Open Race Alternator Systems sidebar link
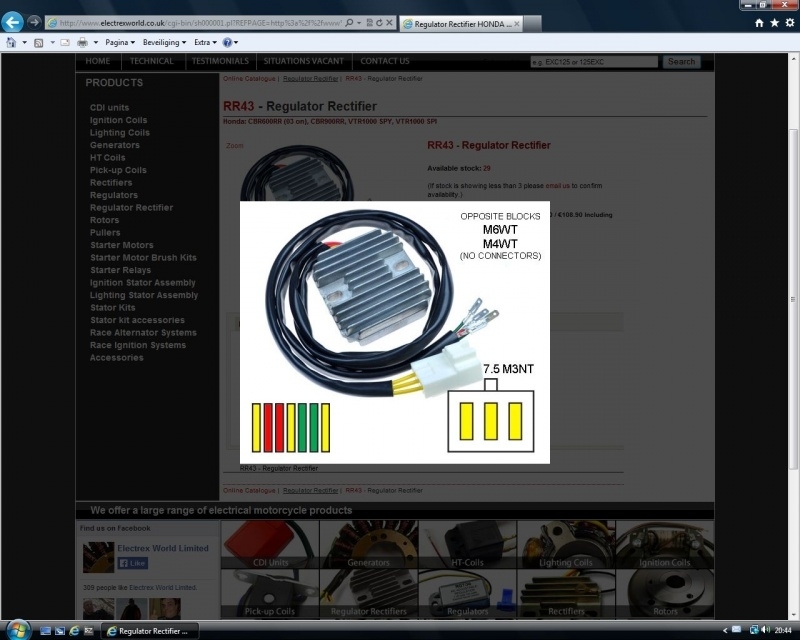Screen dimensions: 800x640 (x=143, y=333)
